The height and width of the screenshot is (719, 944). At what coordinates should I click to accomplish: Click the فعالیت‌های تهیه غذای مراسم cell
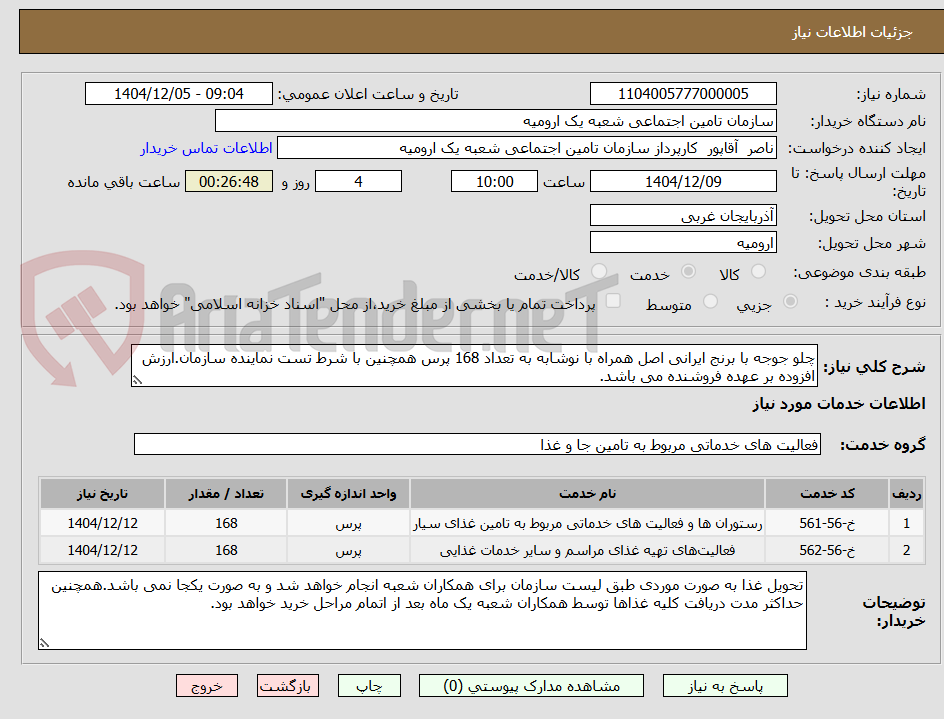(588, 550)
